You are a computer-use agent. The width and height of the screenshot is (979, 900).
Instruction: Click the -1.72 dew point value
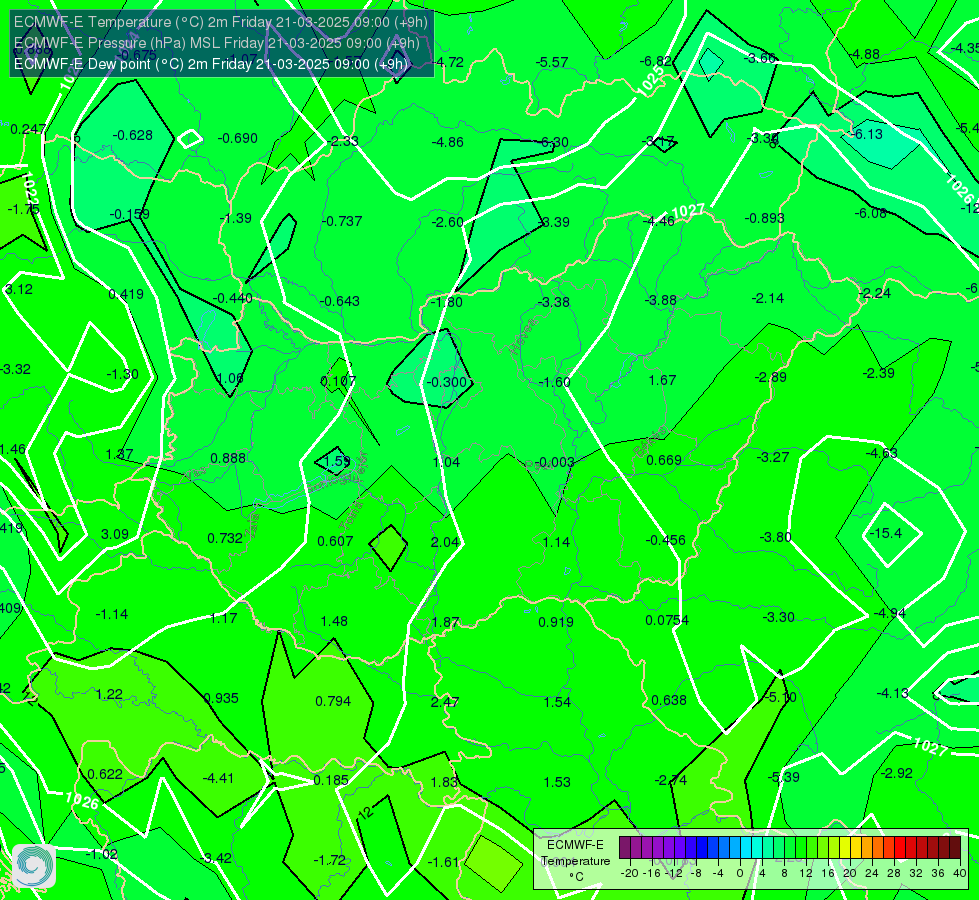pyautogui.click(x=330, y=860)
